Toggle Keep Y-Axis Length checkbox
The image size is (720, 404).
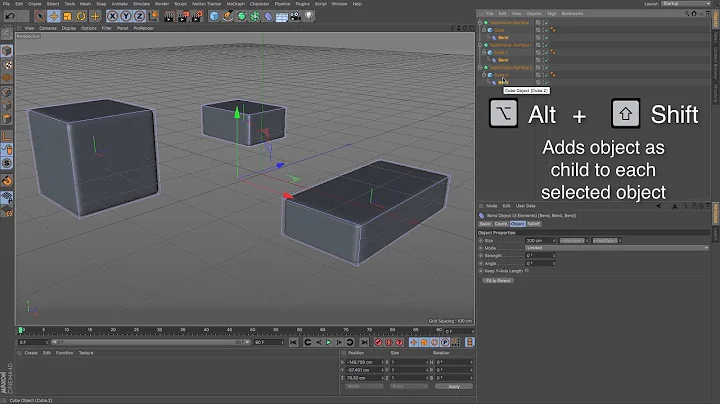(527, 271)
